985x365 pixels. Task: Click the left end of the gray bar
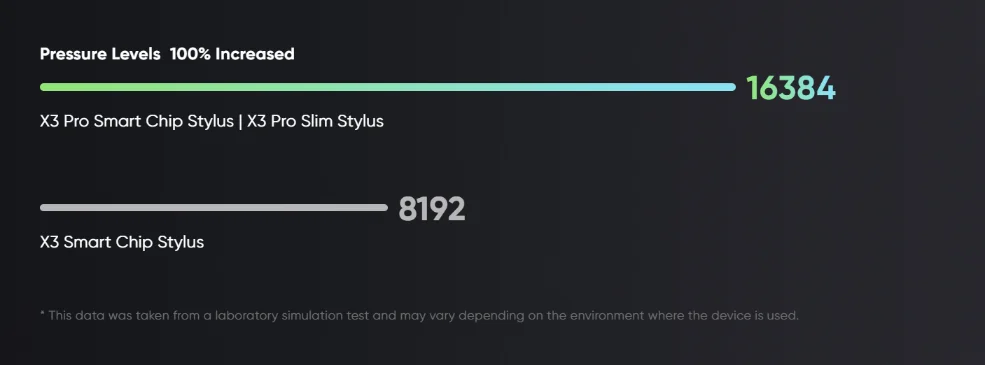[x=45, y=207]
